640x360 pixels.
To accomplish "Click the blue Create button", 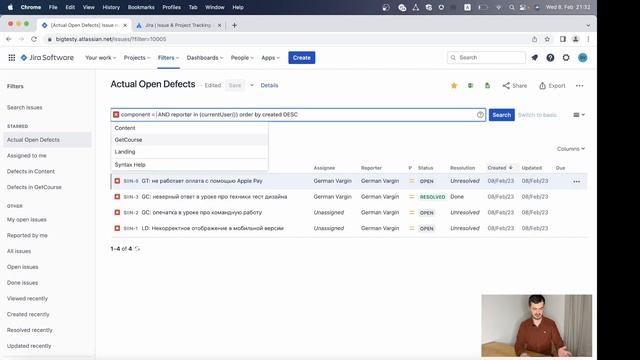I will 302,58.
